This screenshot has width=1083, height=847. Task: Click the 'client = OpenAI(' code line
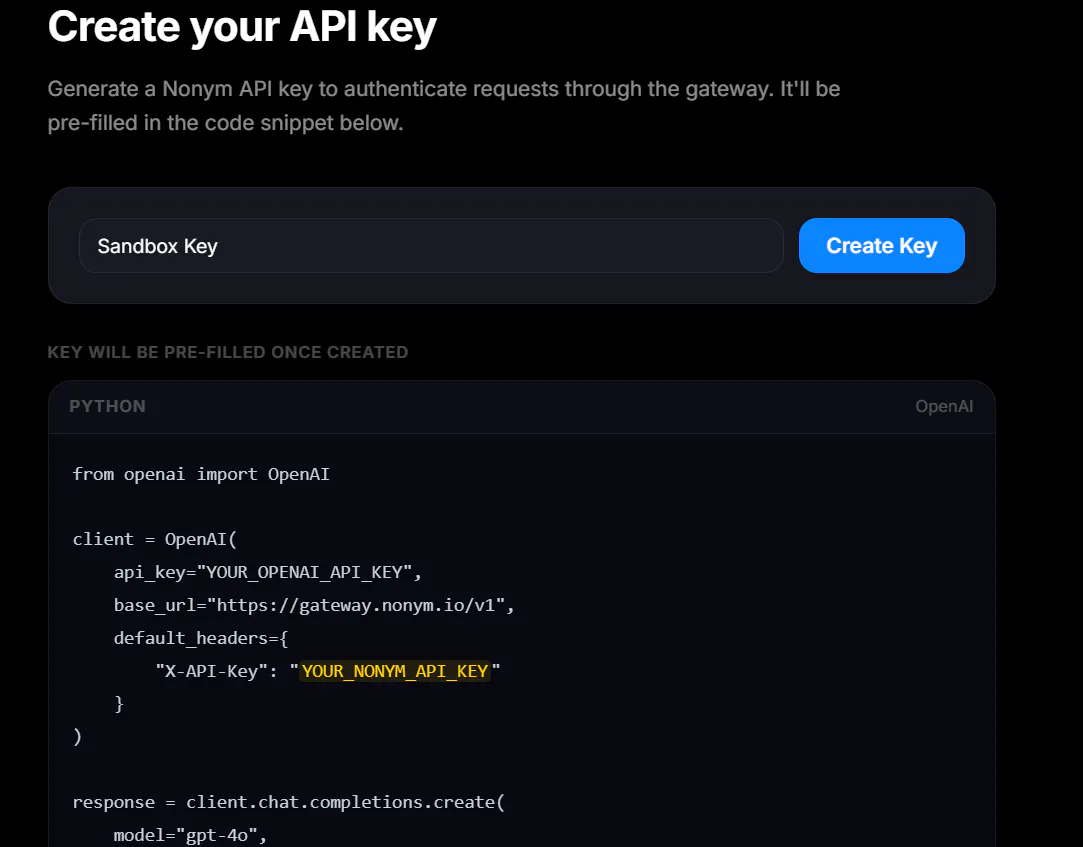pyautogui.click(x=155, y=539)
